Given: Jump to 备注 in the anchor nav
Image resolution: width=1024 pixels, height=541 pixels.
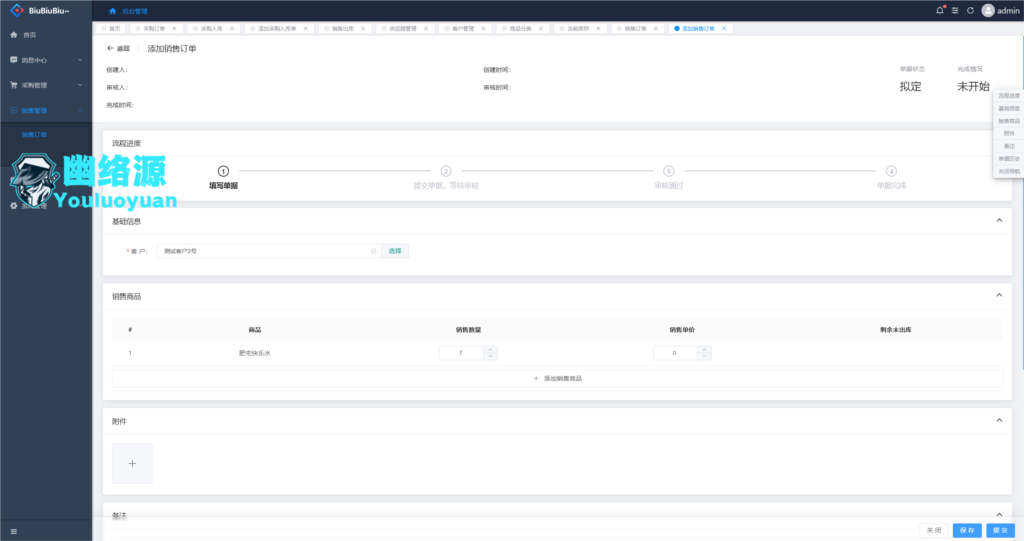Looking at the screenshot, I should point(1009,146).
